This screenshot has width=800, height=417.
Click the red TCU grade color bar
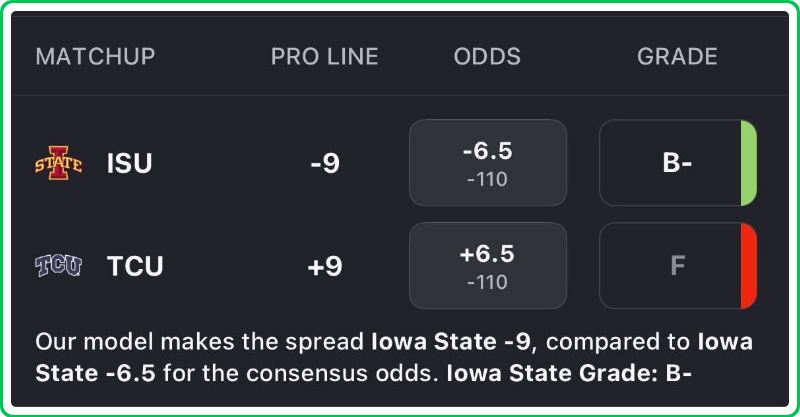[748, 266]
